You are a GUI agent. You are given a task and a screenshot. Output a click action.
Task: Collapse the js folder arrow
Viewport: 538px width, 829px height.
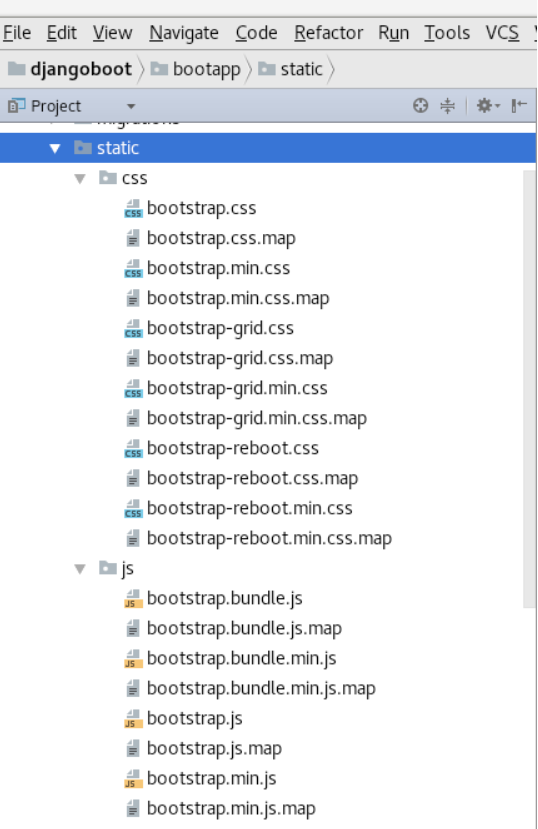[x=80, y=569]
